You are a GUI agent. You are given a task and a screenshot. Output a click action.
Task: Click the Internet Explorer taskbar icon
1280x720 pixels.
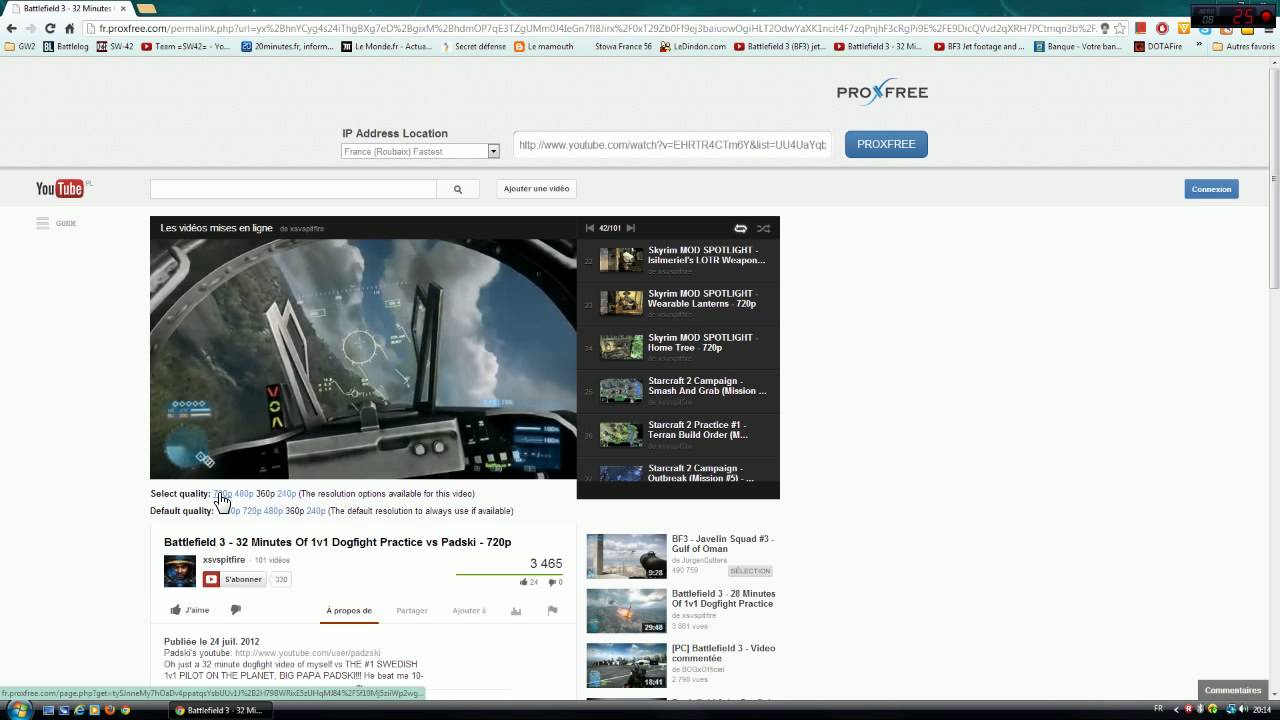(x=79, y=710)
